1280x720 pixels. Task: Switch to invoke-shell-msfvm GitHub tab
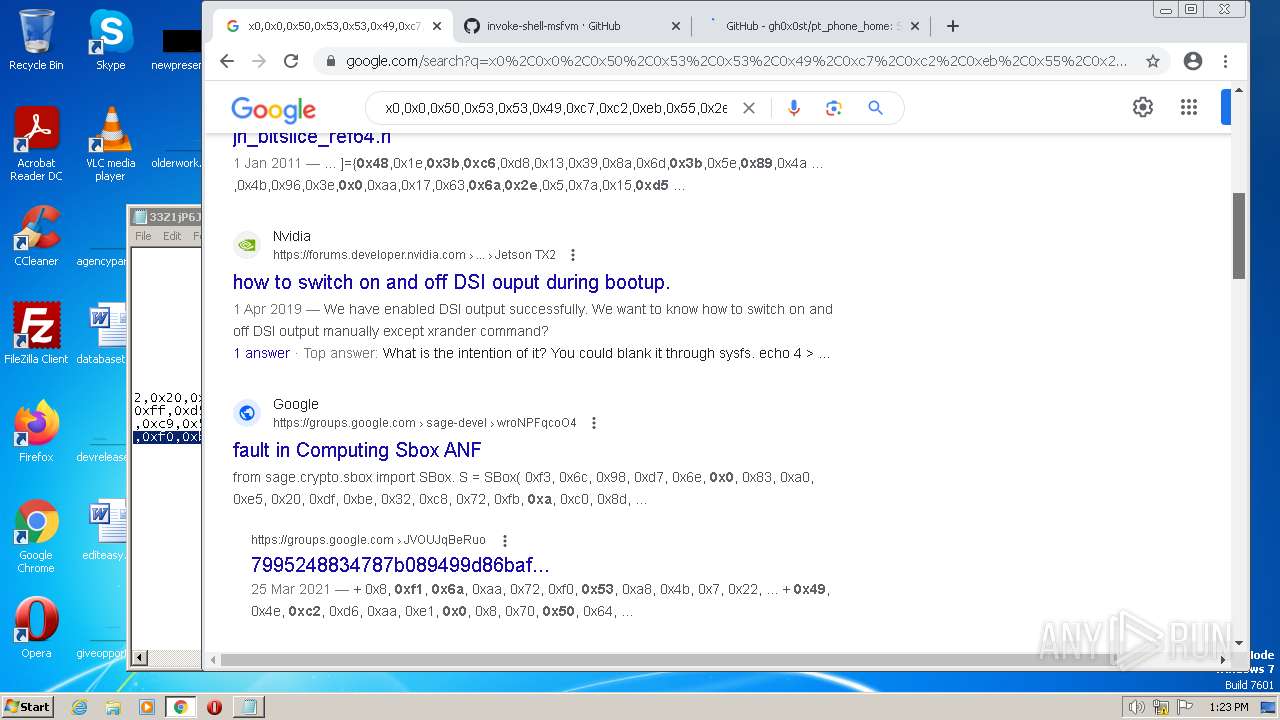click(572, 26)
